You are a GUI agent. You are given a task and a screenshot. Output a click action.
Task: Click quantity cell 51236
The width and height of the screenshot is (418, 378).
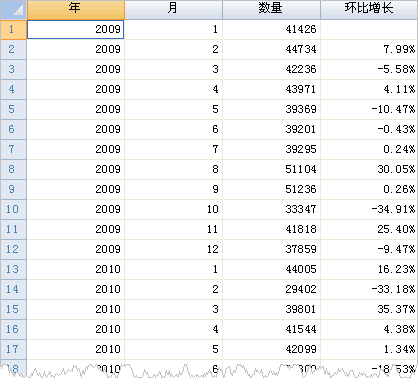pos(271,190)
